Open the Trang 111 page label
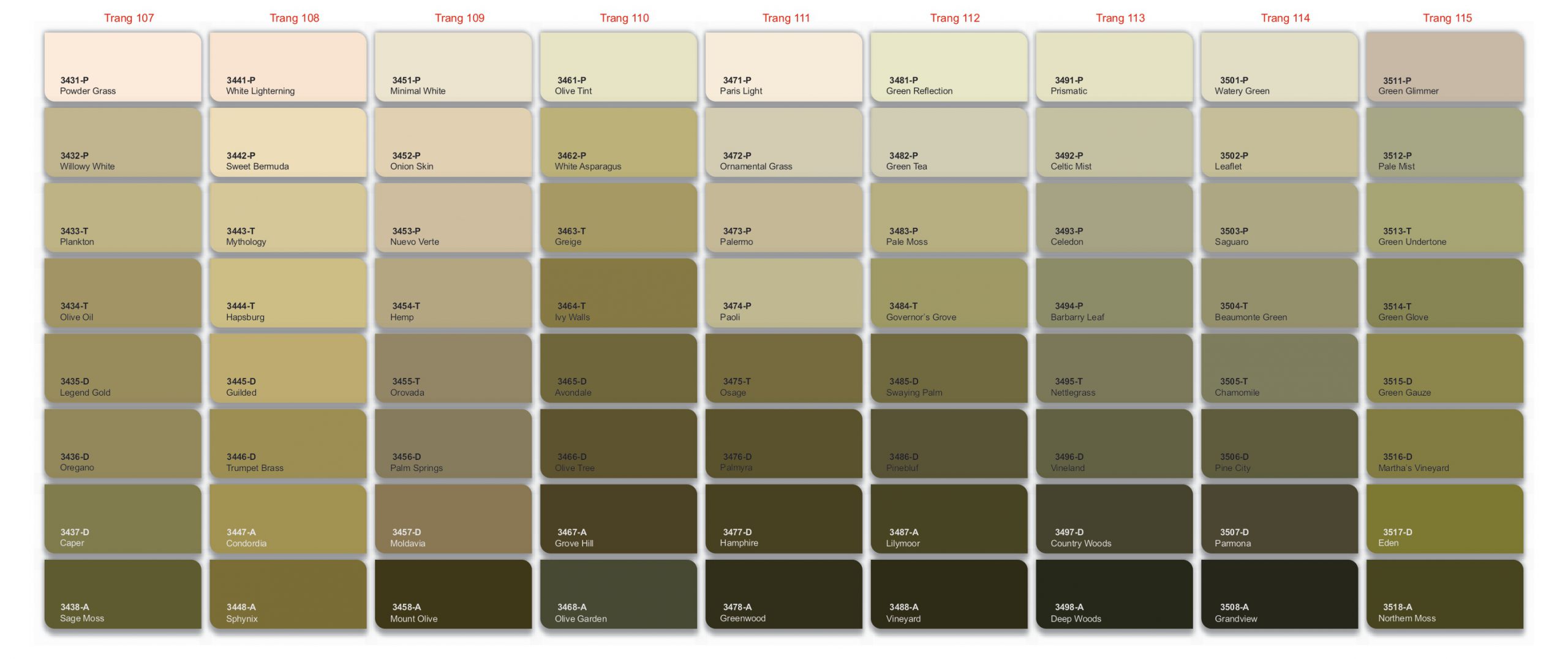Image resolution: width=1568 pixels, height=659 pixels. click(786, 18)
